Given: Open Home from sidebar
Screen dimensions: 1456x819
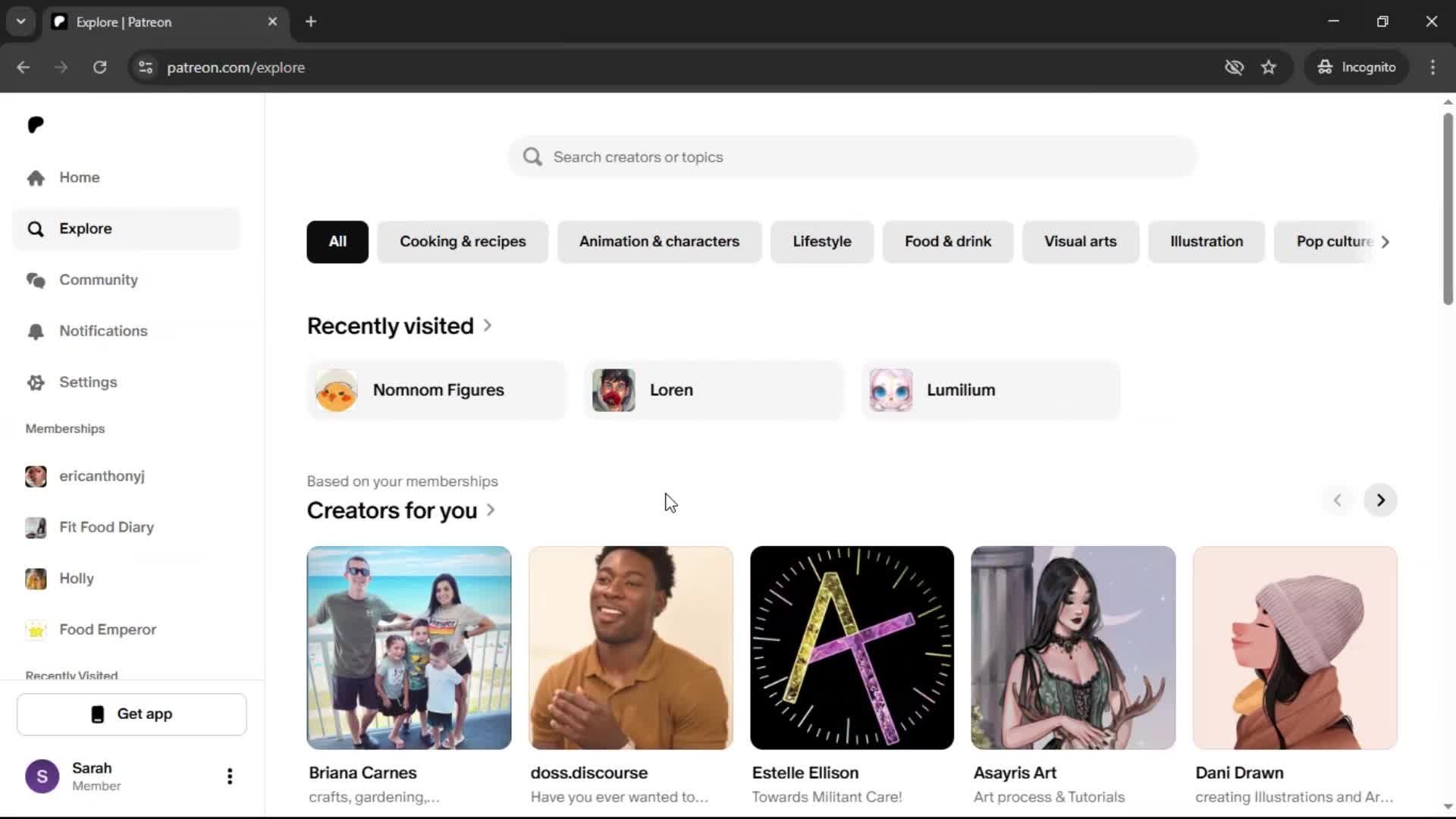Looking at the screenshot, I should point(127,177).
